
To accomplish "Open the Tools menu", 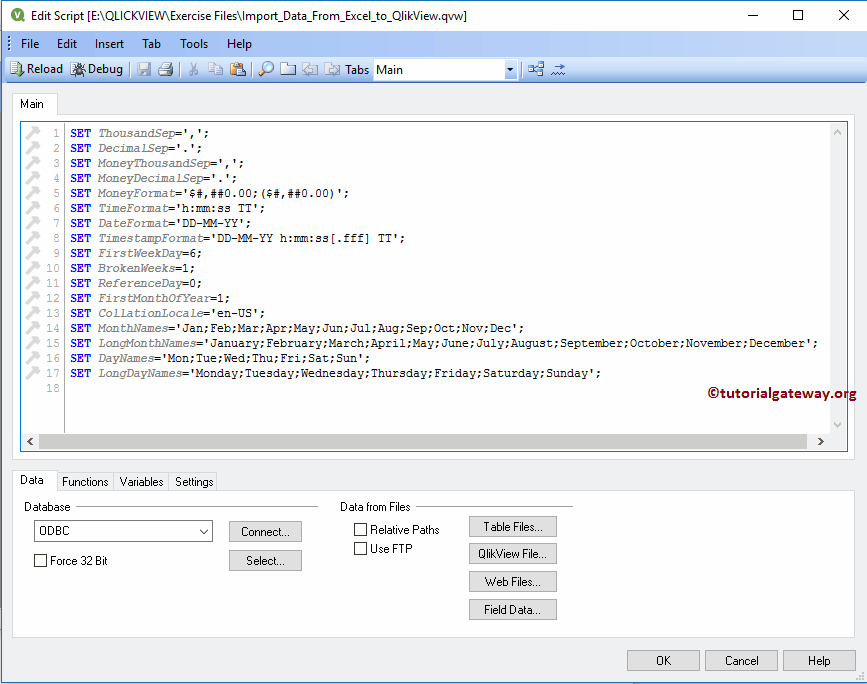I will coord(193,43).
